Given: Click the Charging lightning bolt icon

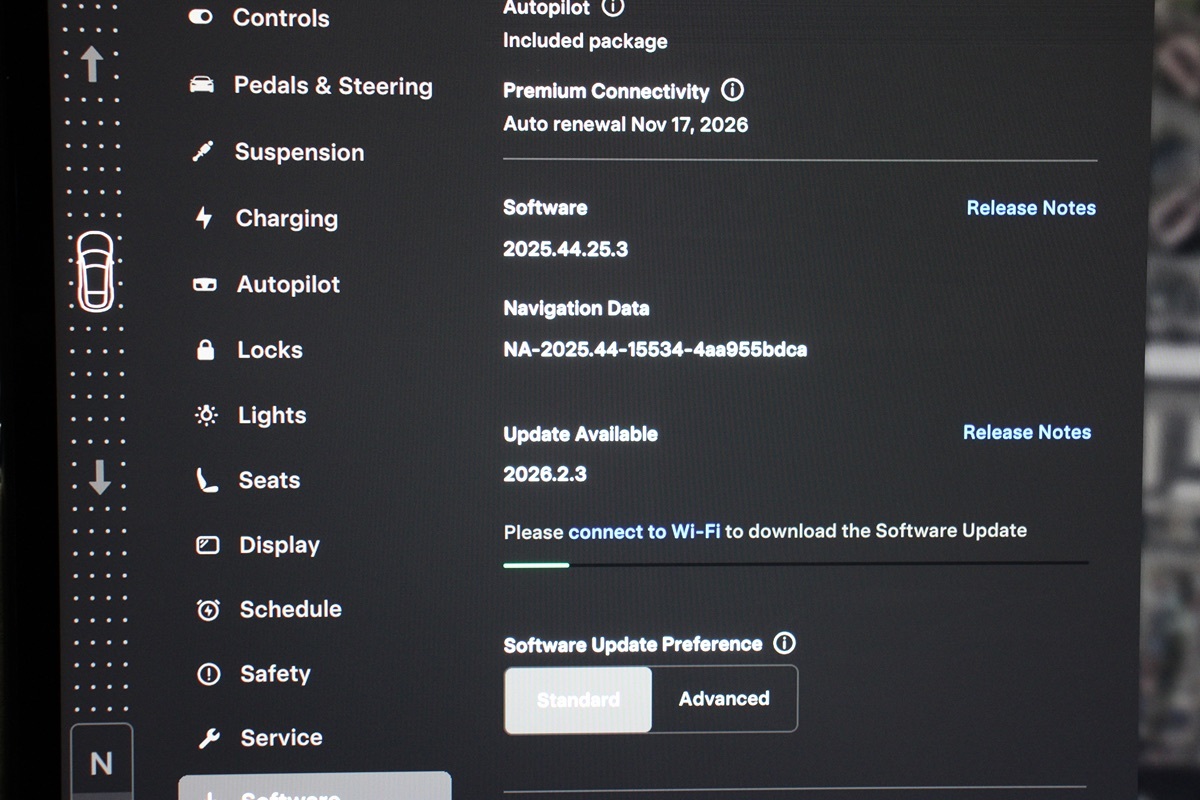Looking at the screenshot, I should [x=204, y=218].
